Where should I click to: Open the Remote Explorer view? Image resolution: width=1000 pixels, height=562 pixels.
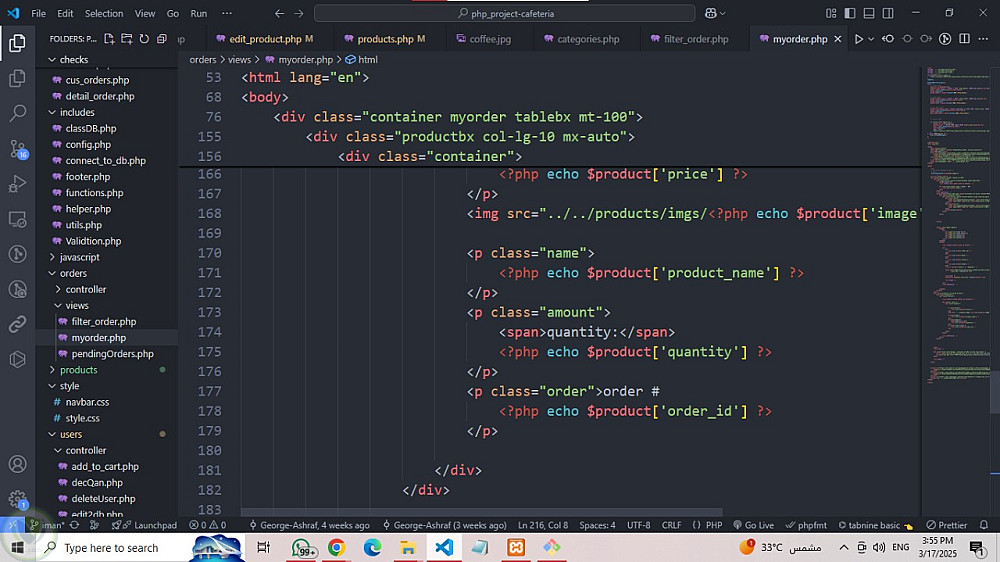click(17, 219)
